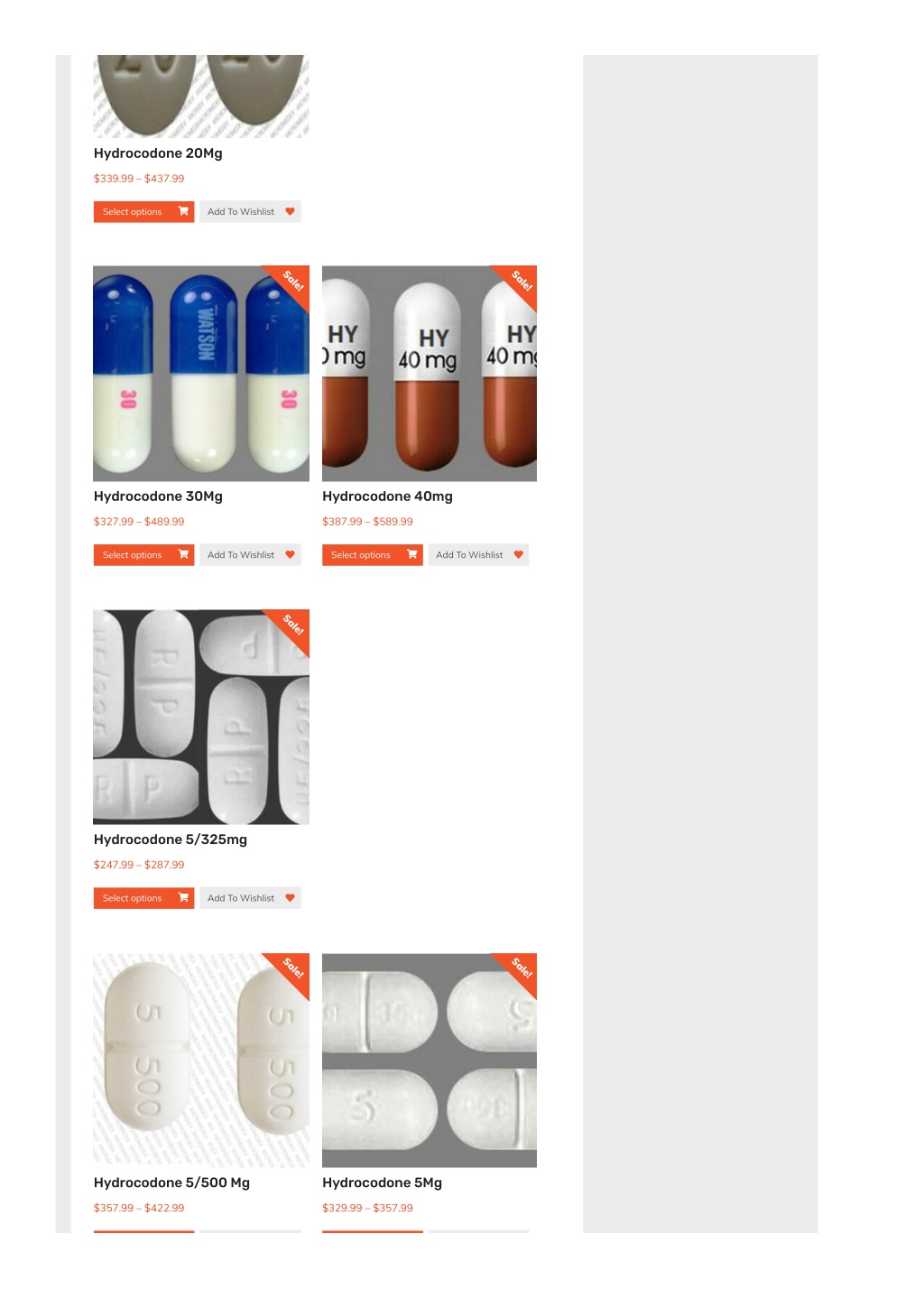Open the Hydrocodone 20Mg product title

point(158,153)
